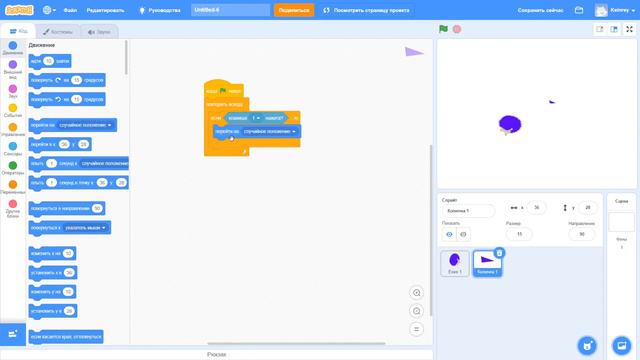Screen dimensions: 640x360
Task: Select the Другие блоки category
Action: (13, 208)
